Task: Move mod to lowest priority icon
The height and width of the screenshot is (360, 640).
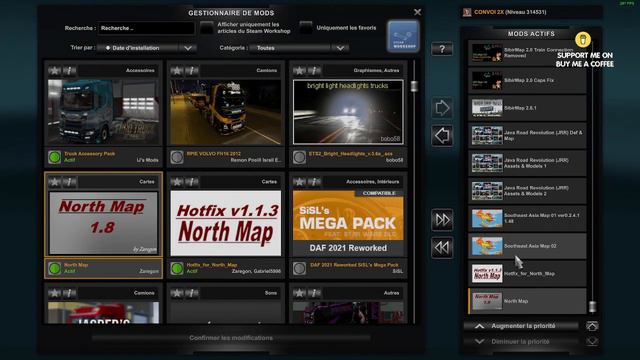Action: [x=592, y=341]
